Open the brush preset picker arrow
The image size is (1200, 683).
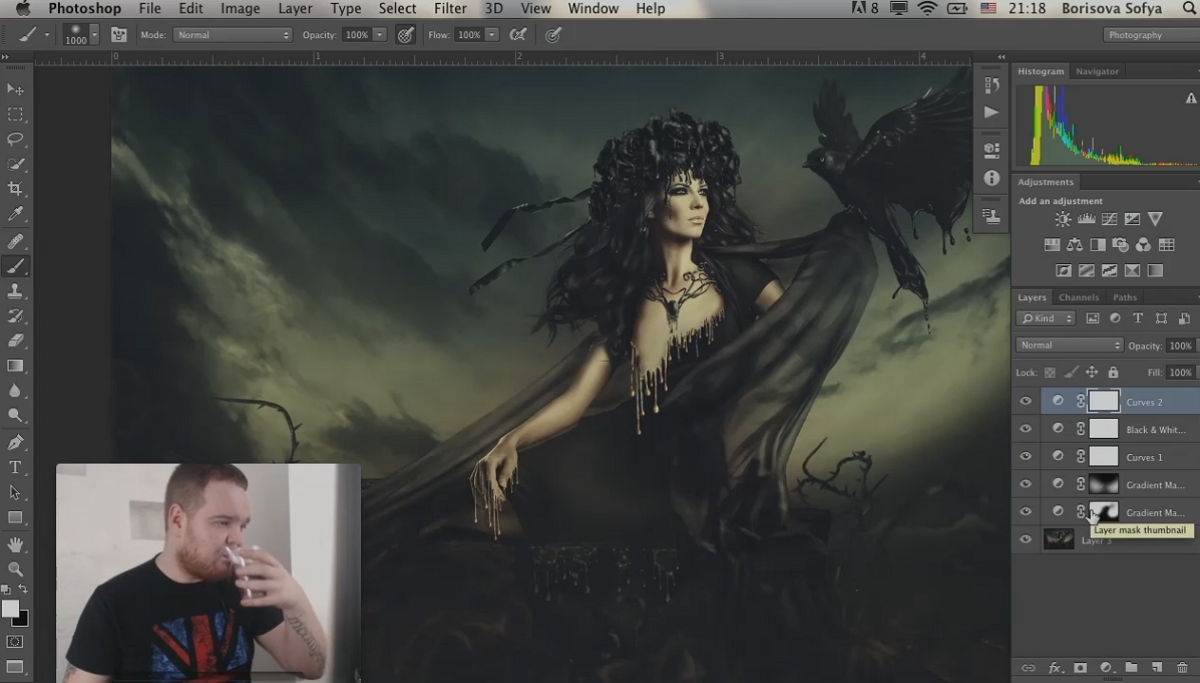[94, 34]
